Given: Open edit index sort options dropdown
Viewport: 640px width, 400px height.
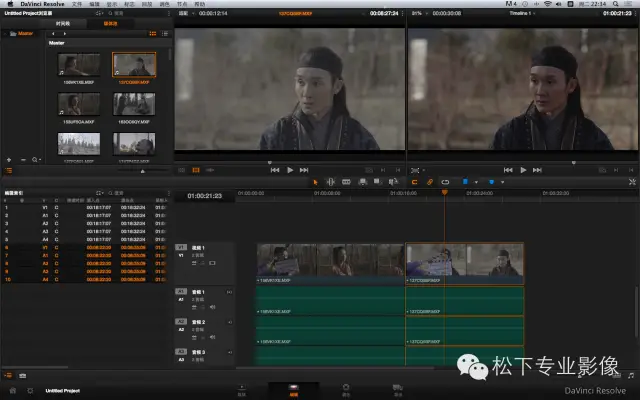Looking at the screenshot, I should [x=100, y=193].
